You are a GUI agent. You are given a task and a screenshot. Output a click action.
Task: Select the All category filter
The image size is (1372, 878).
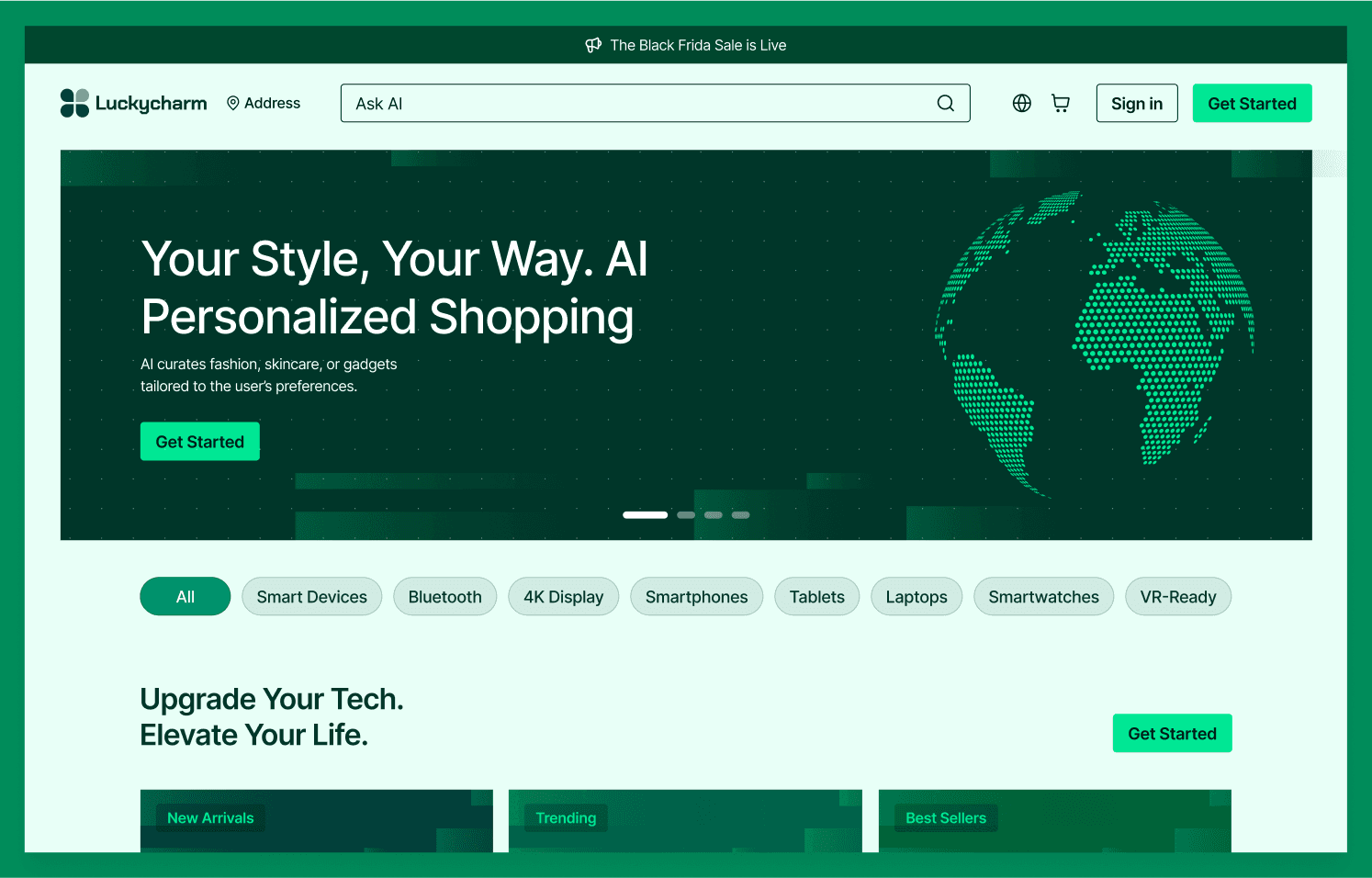click(185, 597)
